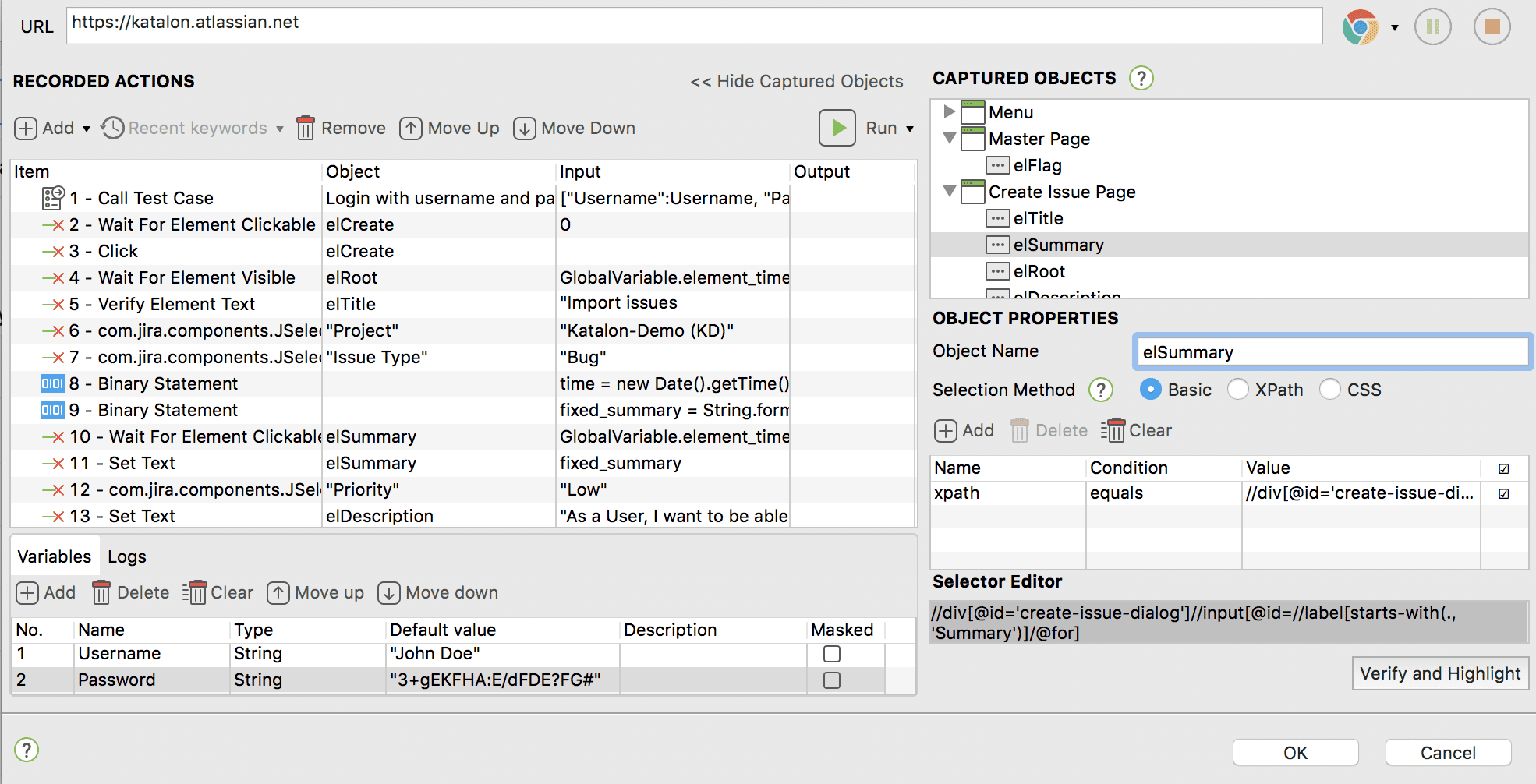Image resolution: width=1536 pixels, height=784 pixels.
Task: Open Recent keywords with the clock icon
Action: coord(111,128)
